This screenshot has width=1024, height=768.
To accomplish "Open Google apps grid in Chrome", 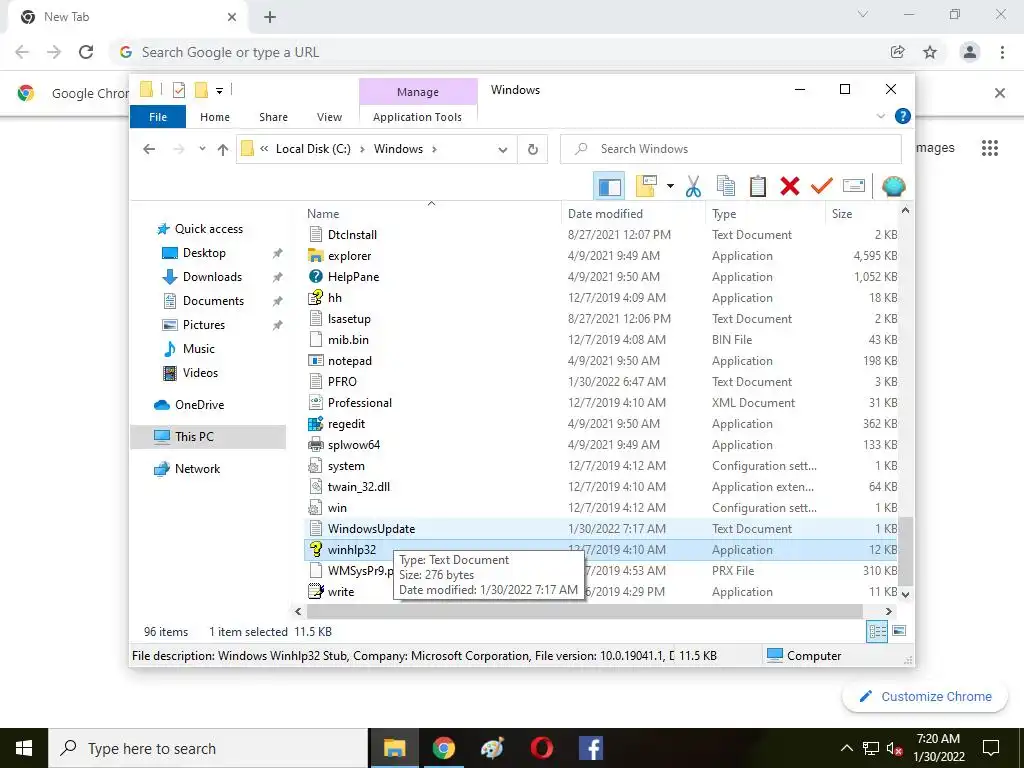I will (990, 148).
